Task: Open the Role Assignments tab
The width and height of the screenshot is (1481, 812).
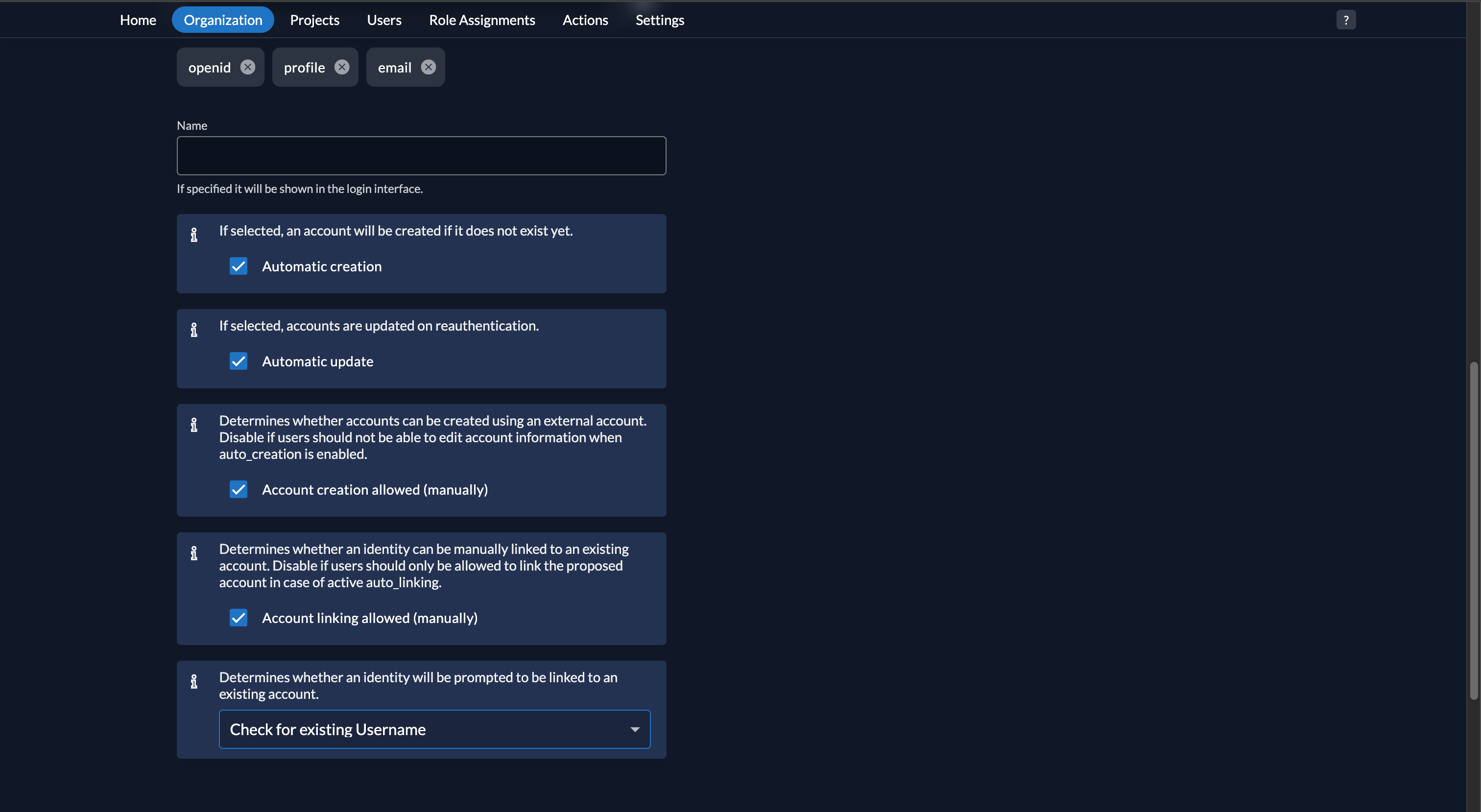Action: click(482, 20)
